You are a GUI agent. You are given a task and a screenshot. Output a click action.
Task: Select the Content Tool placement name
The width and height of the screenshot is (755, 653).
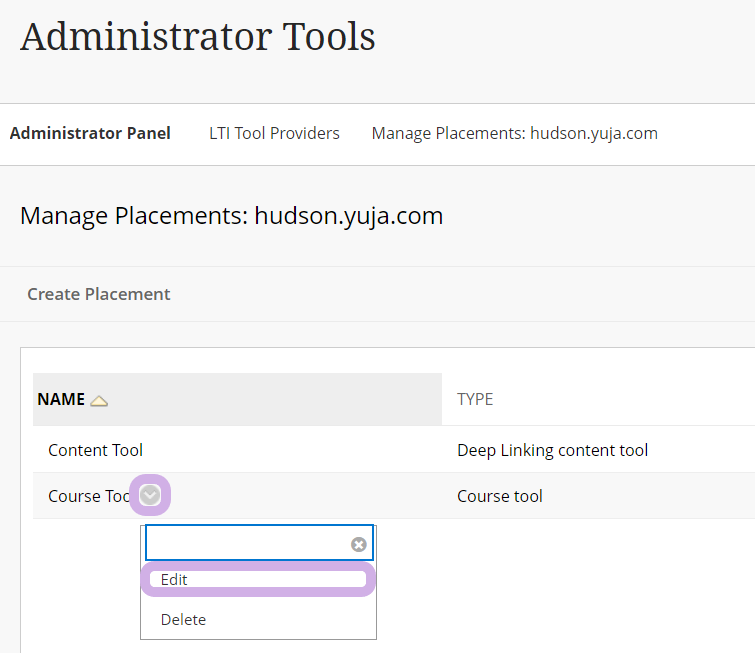[x=95, y=450]
